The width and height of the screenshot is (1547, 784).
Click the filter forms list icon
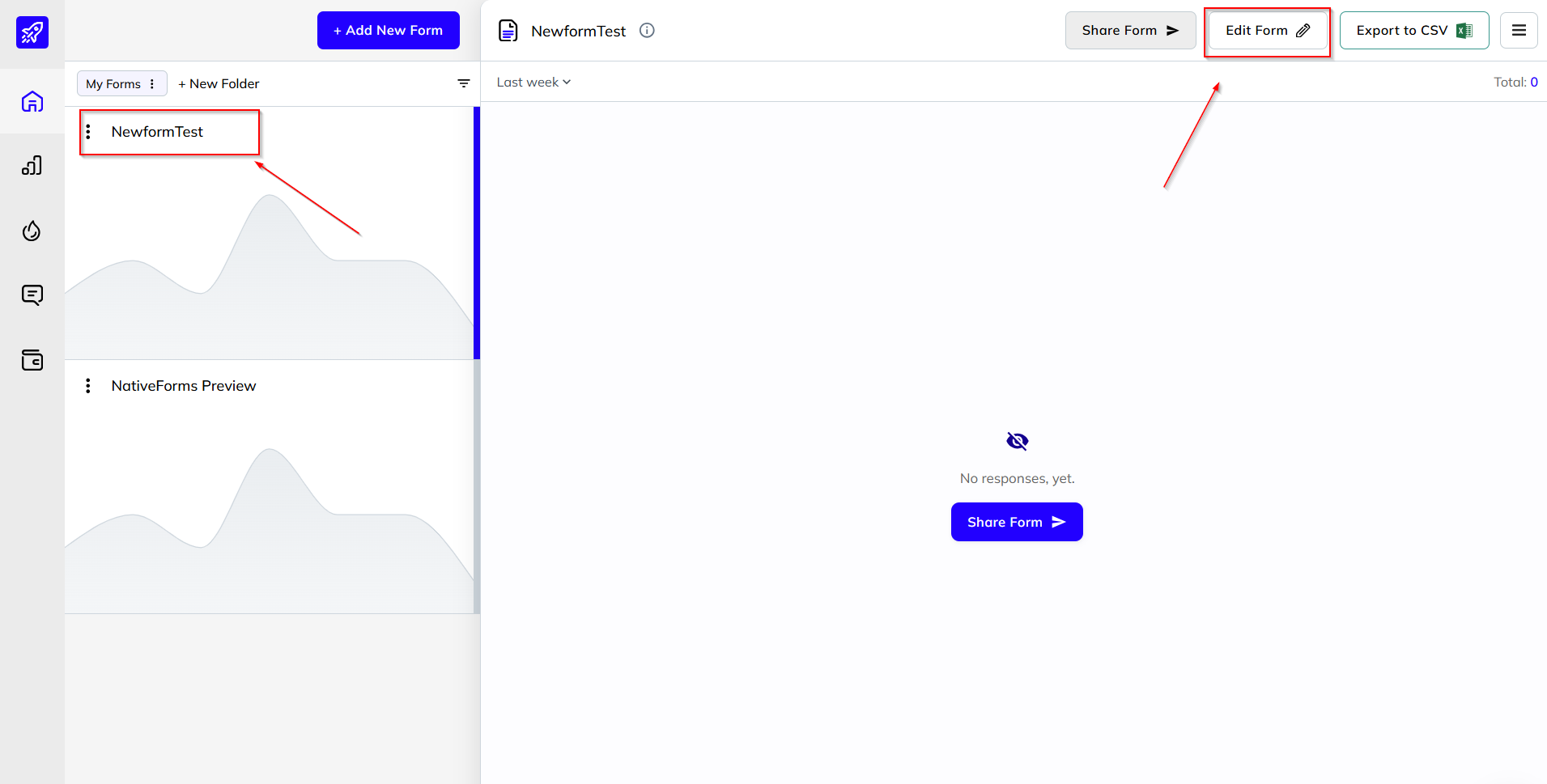click(464, 83)
